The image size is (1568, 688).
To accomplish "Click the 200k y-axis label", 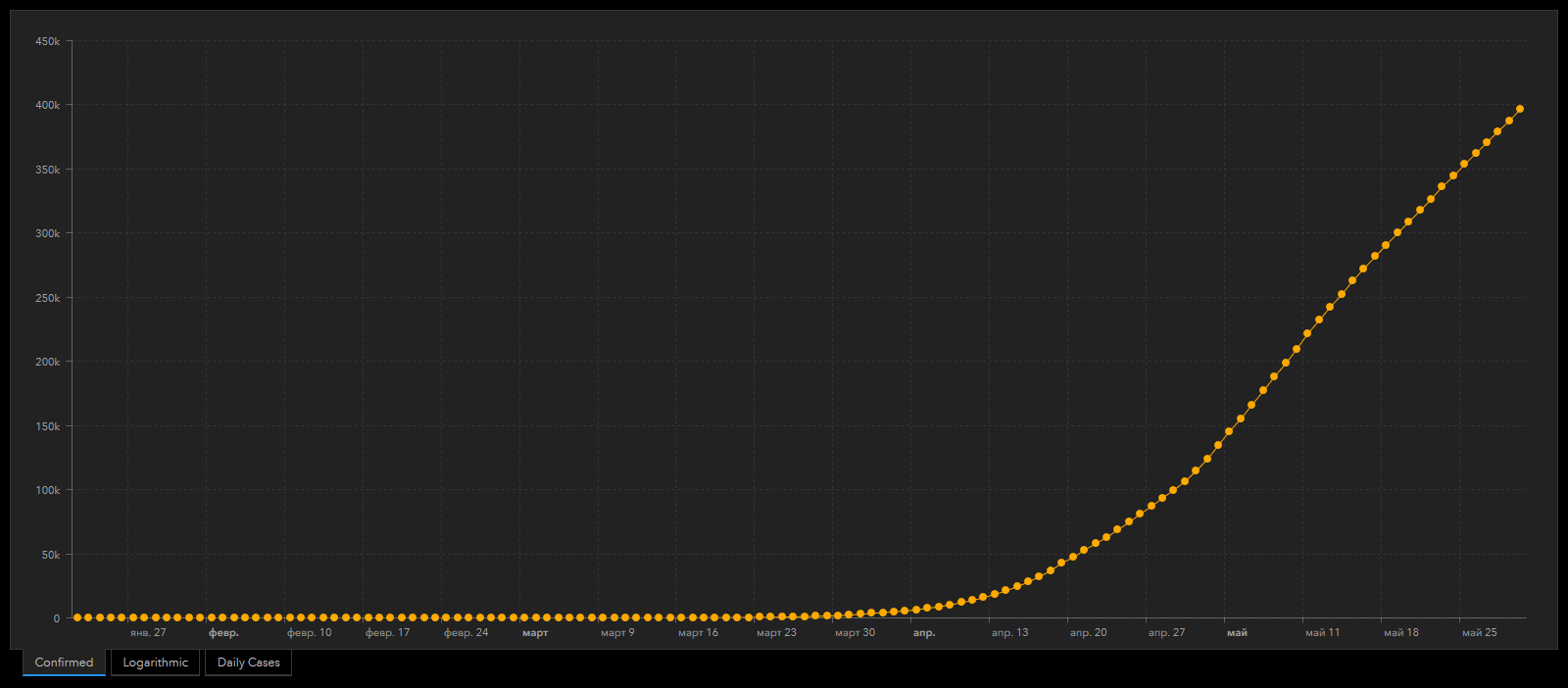I will [48, 362].
